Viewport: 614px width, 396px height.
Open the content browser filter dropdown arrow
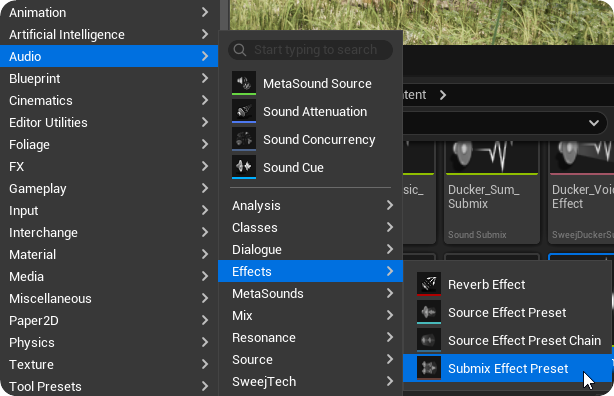[594, 123]
